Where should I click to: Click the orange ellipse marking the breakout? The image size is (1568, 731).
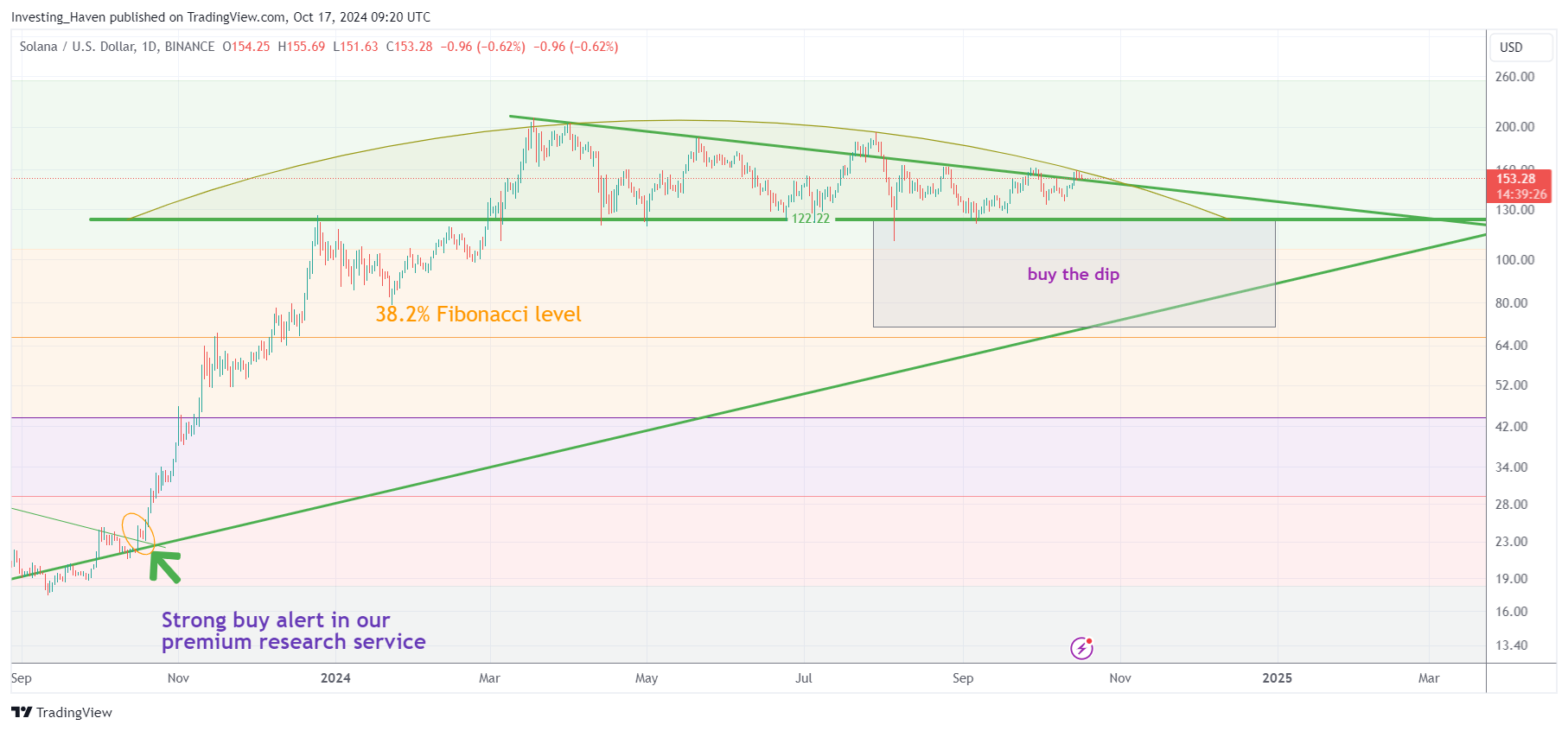pyautogui.click(x=138, y=533)
